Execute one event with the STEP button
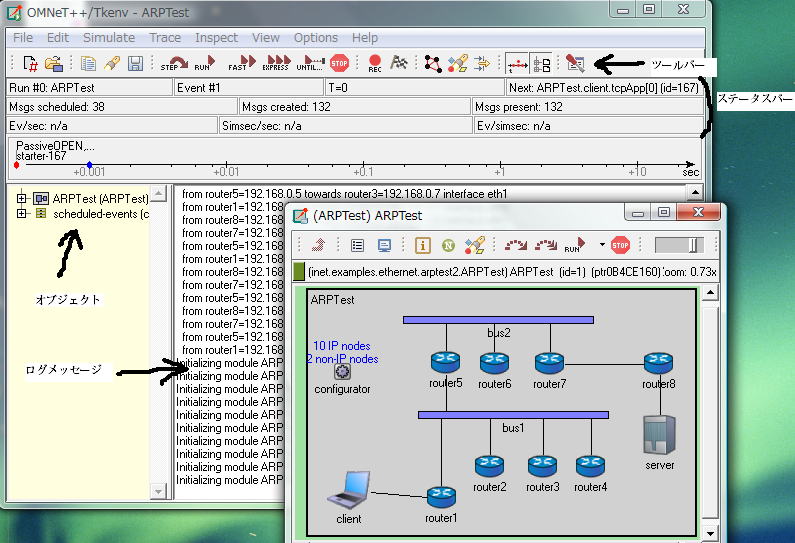This screenshot has width=795, height=543. tap(174, 63)
